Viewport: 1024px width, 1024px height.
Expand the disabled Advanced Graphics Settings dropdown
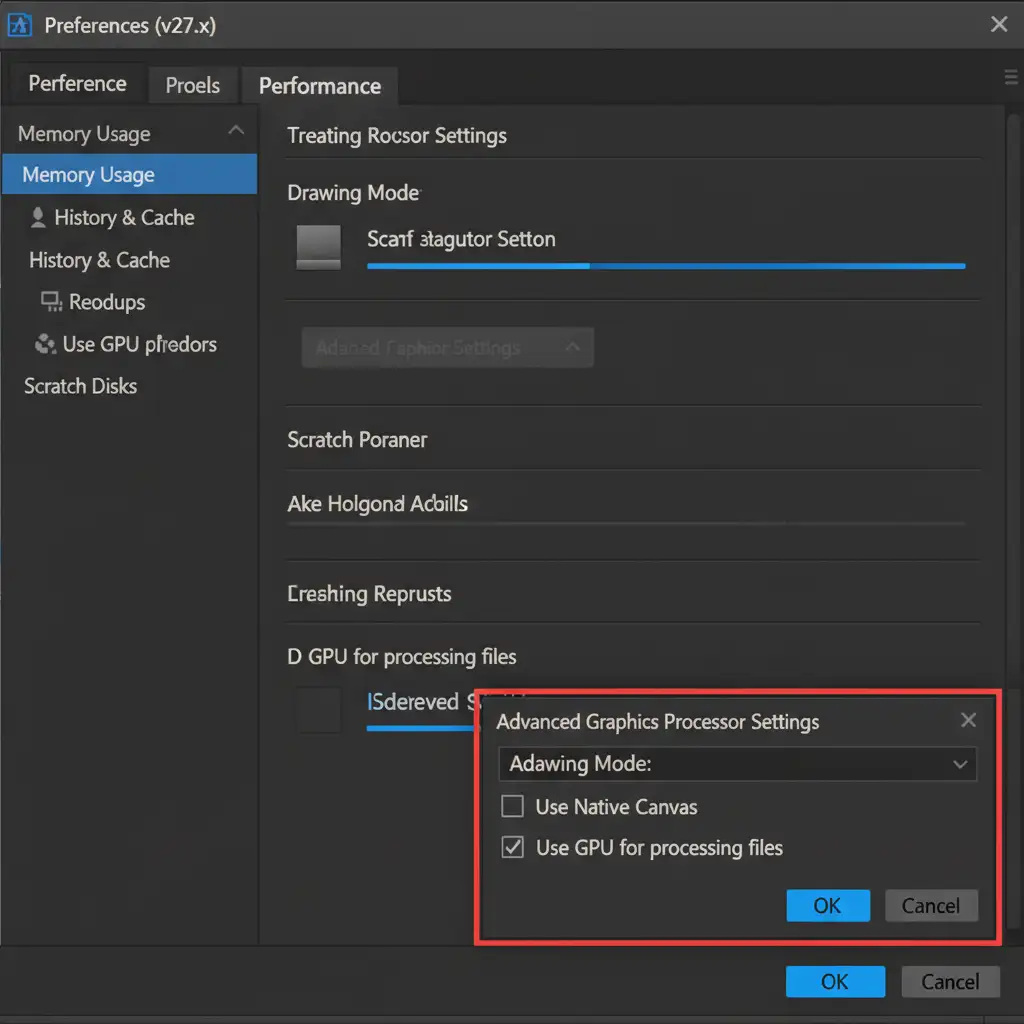click(x=447, y=348)
